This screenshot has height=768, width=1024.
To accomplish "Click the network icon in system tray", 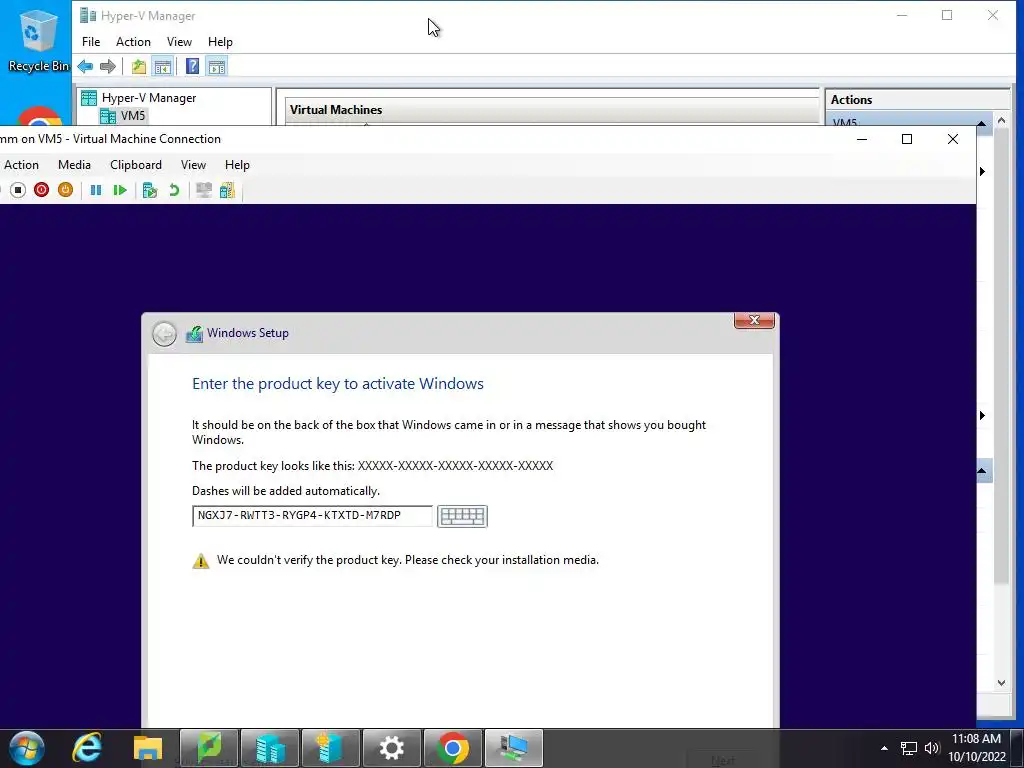I will coord(908,748).
